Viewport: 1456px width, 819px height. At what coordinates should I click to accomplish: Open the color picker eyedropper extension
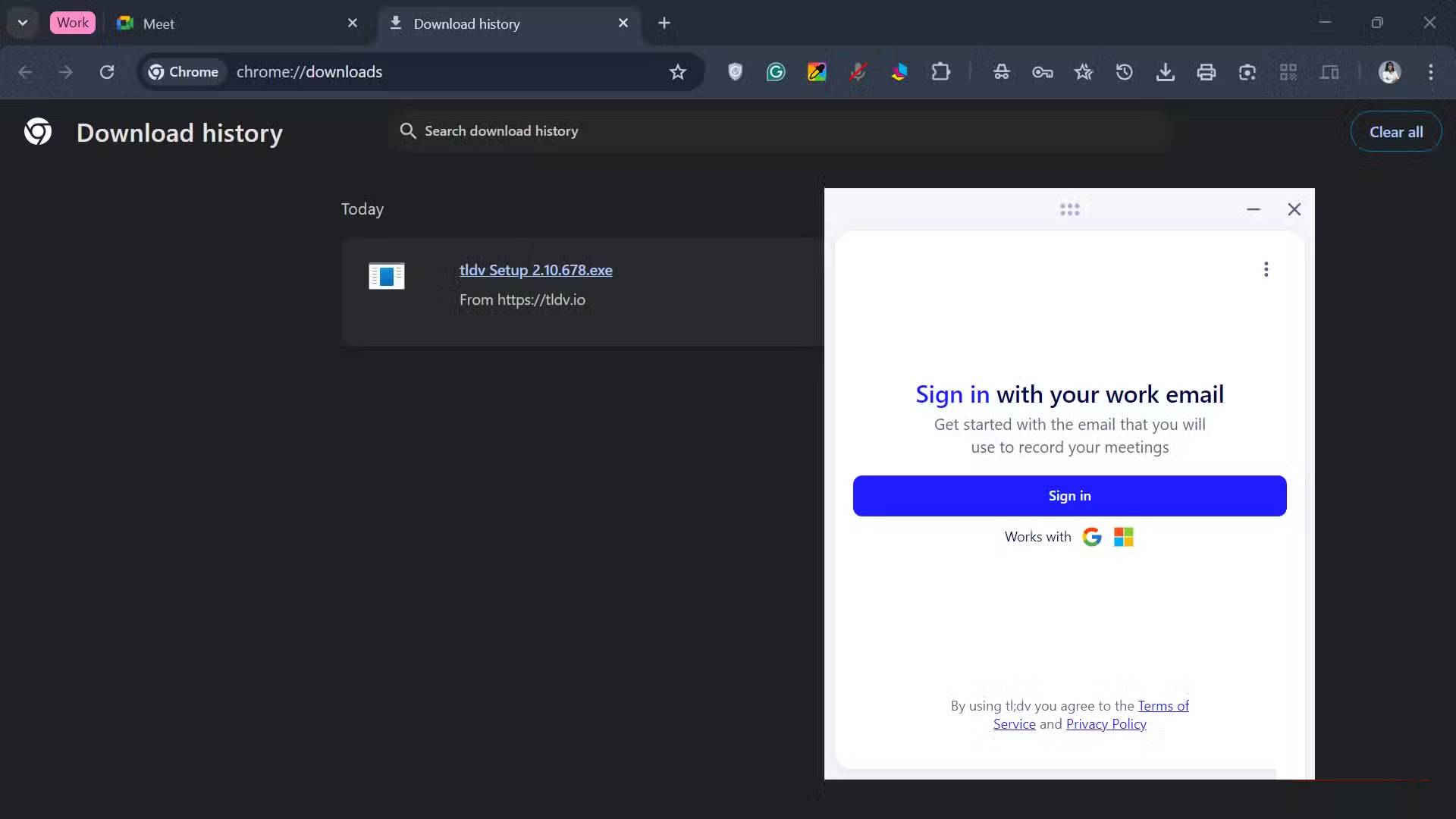(817, 72)
